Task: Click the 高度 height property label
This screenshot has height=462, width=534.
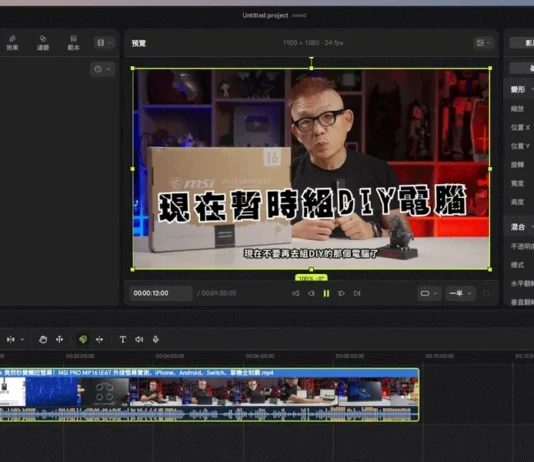Action: (517, 202)
